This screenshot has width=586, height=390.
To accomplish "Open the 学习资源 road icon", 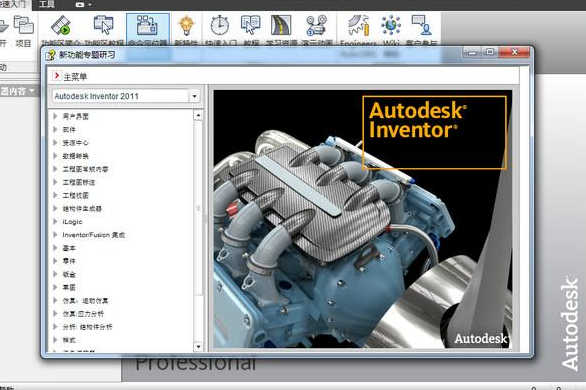I will tap(281, 26).
